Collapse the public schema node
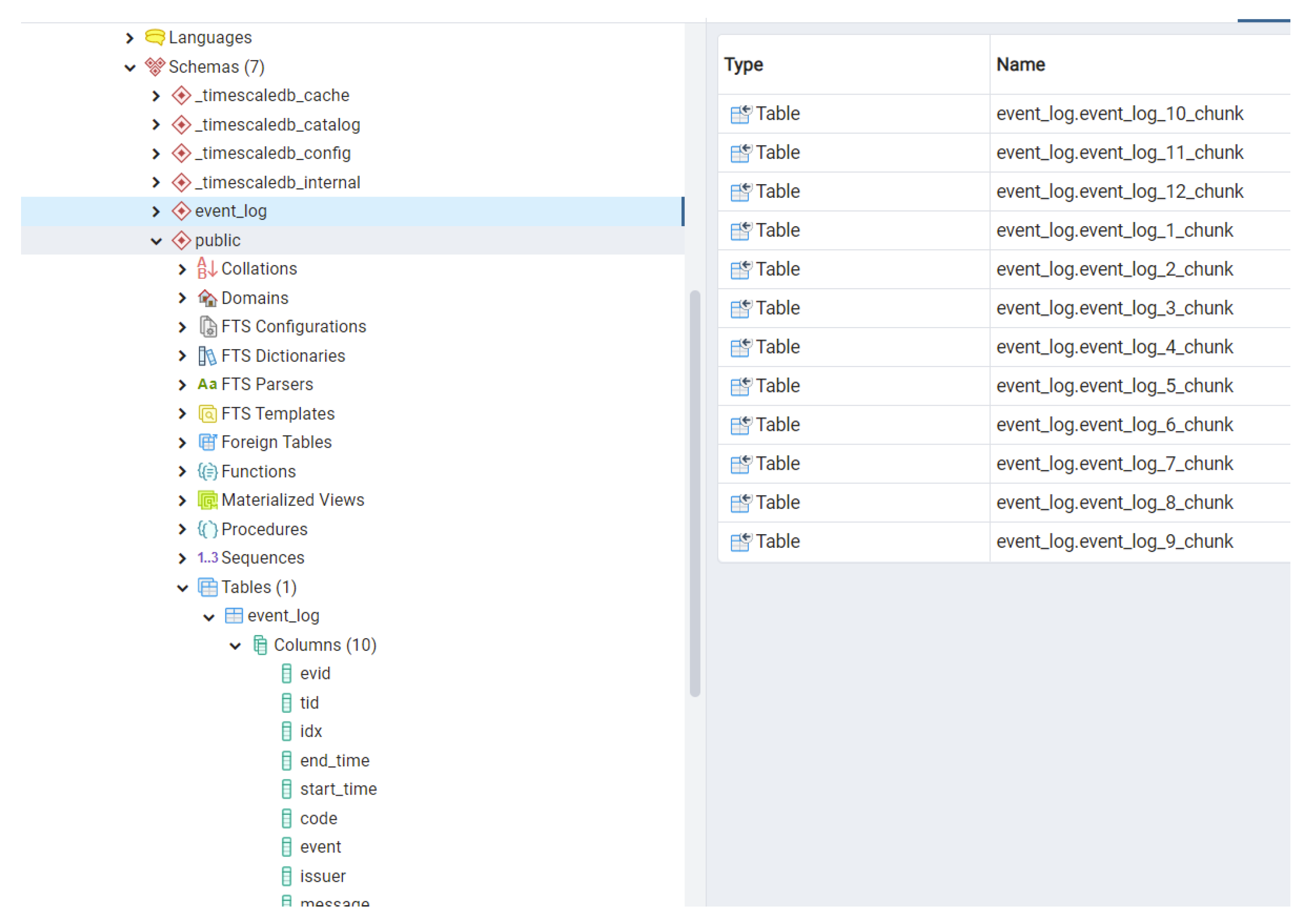The image size is (1316, 923). (x=156, y=241)
